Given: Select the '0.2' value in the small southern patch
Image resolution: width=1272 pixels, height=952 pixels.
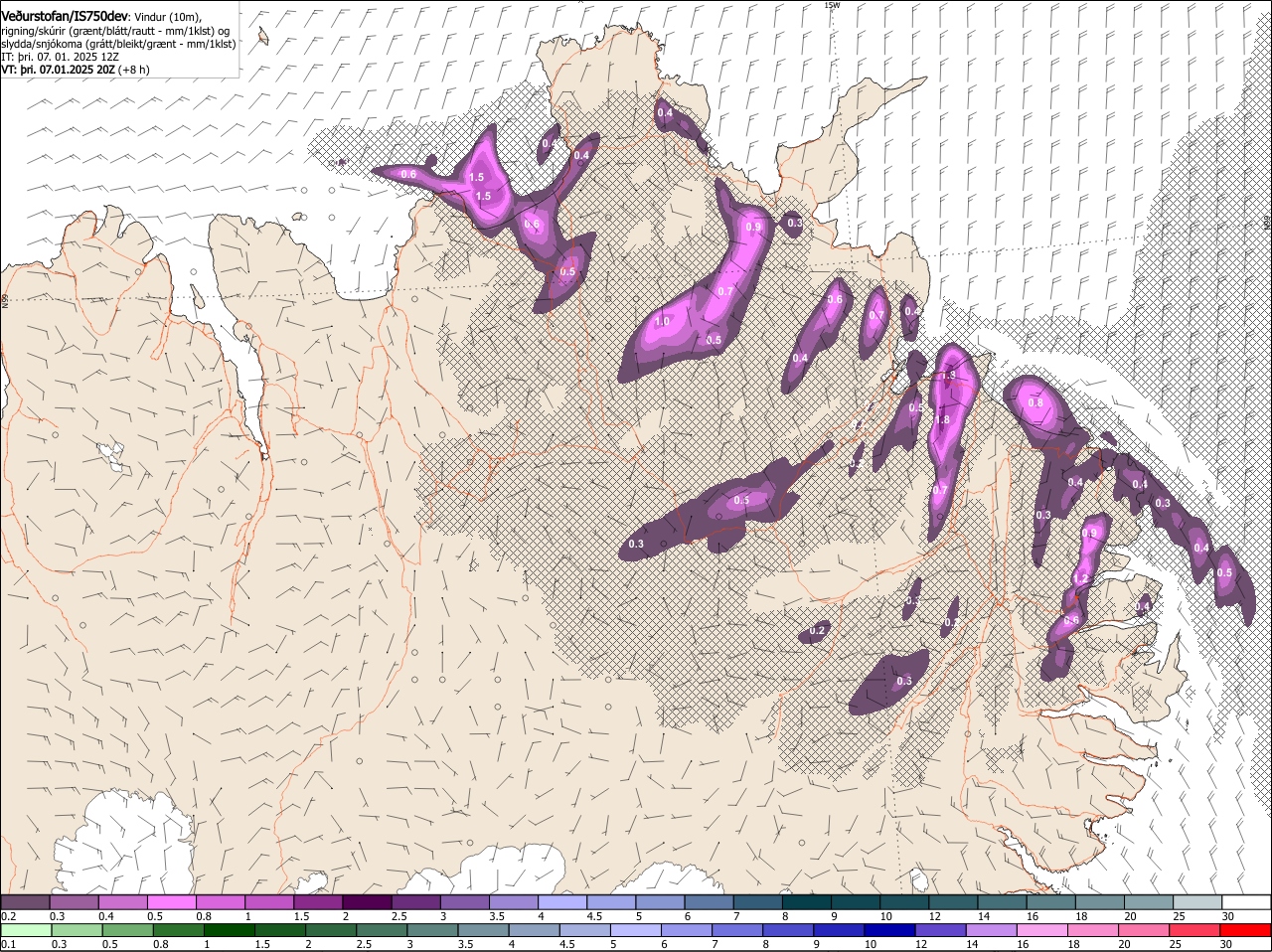Looking at the screenshot, I should click(818, 630).
